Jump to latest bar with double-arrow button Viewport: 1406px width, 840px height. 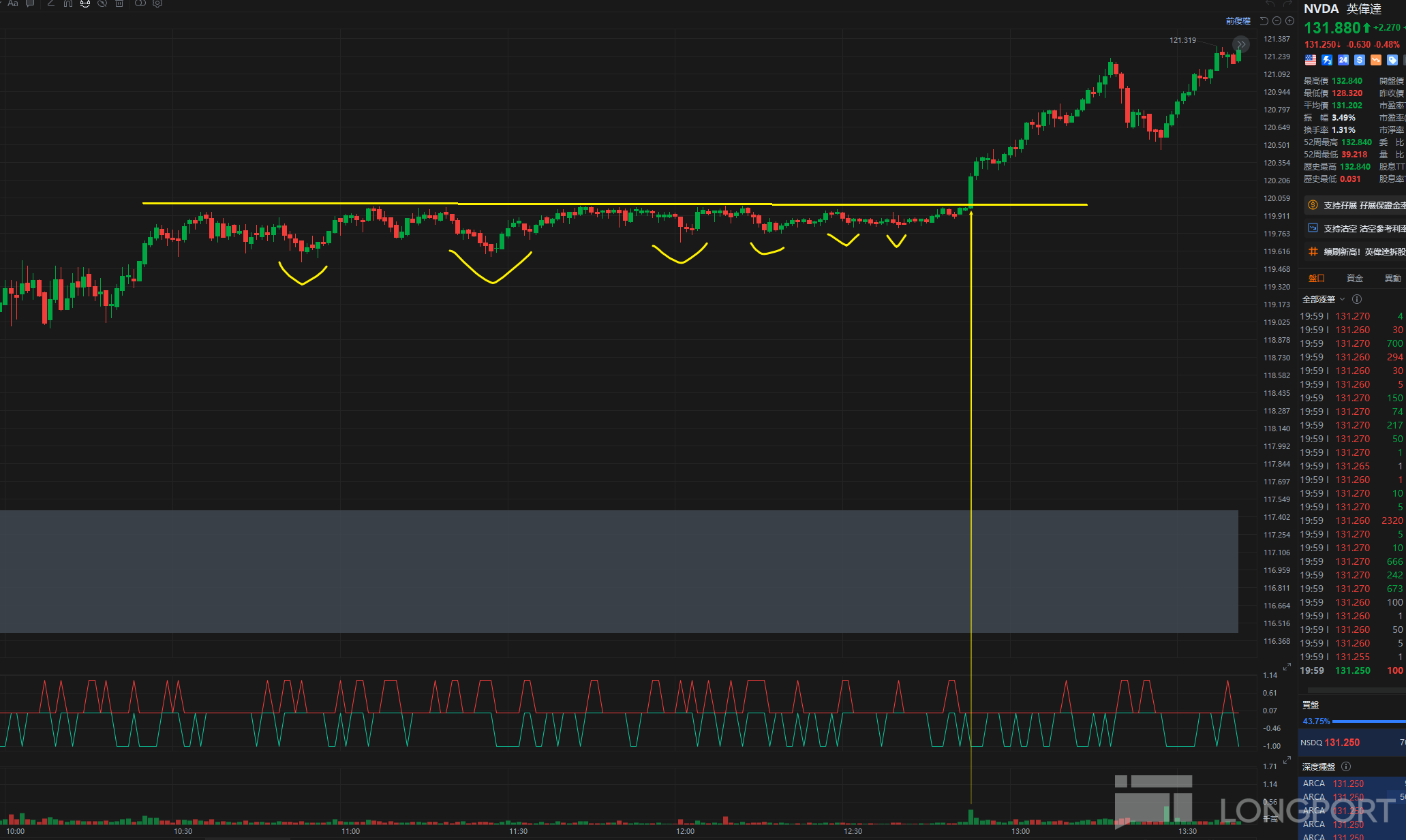(x=1241, y=44)
